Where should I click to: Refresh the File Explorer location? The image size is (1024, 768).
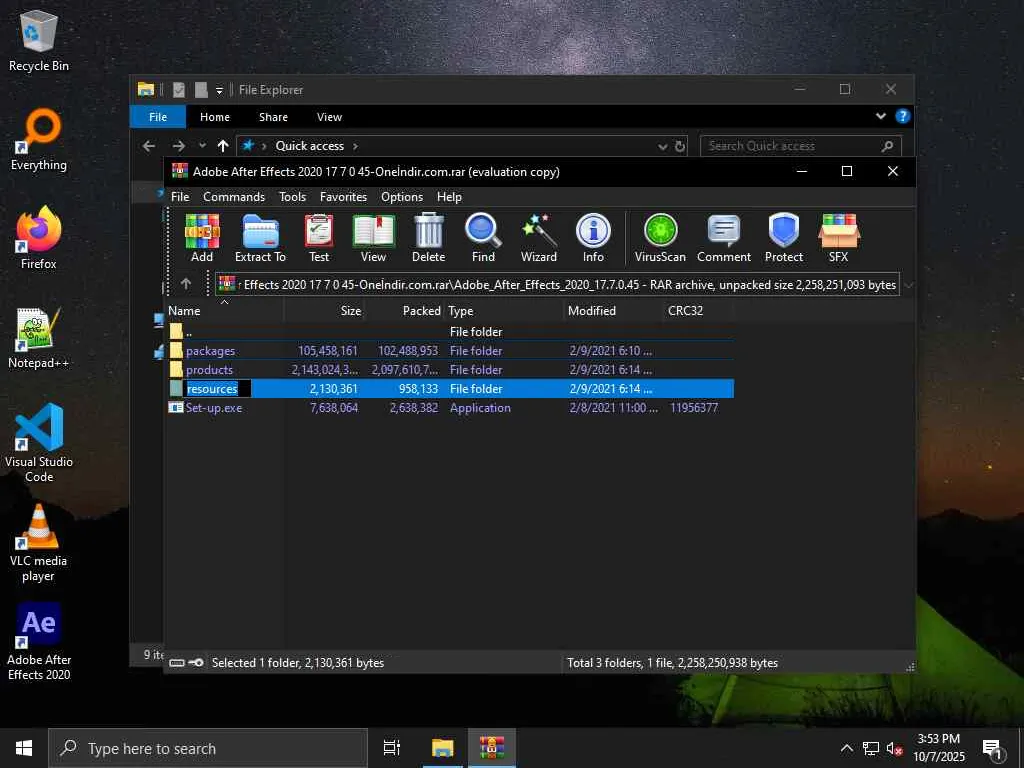[x=680, y=146]
